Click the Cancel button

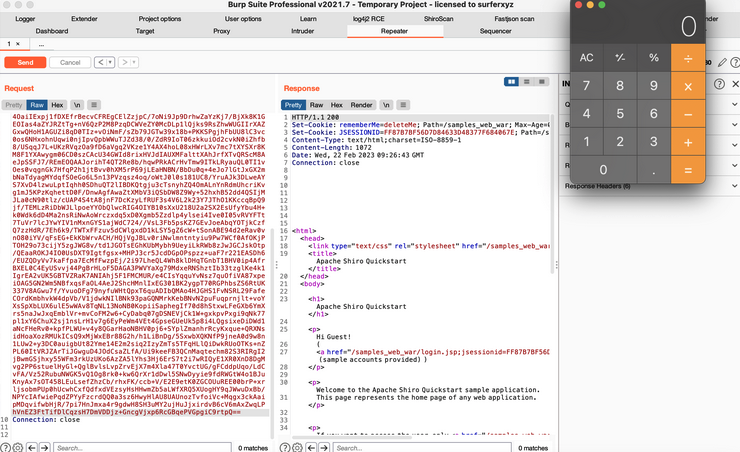pyautogui.click(x=70, y=62)
